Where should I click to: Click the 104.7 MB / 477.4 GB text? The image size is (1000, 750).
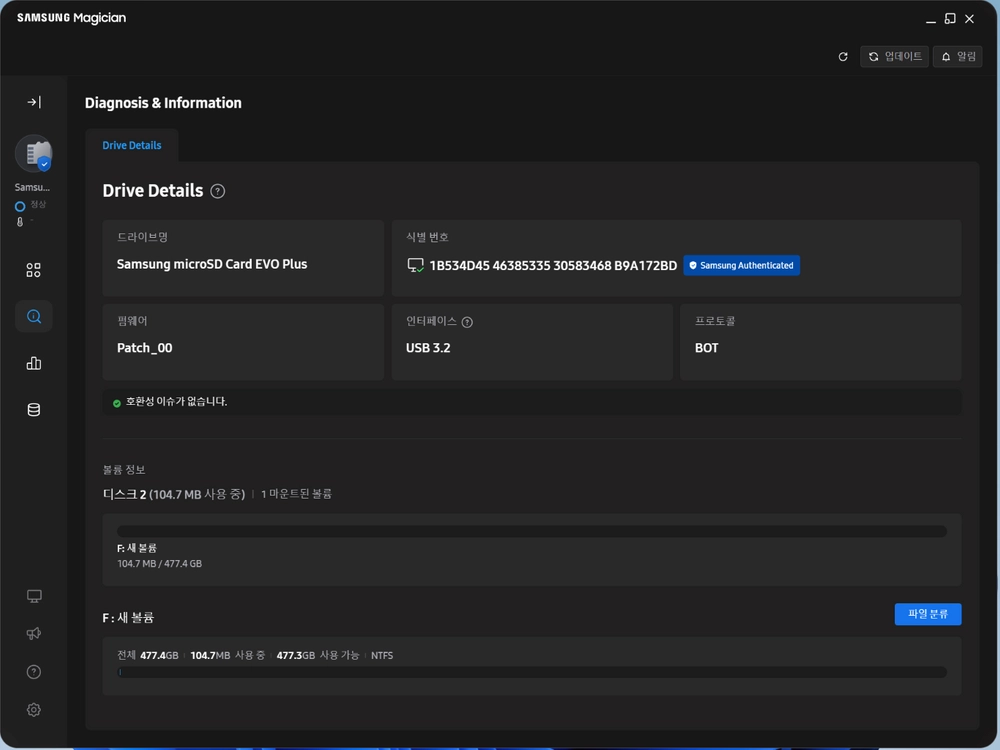point(159,564)
